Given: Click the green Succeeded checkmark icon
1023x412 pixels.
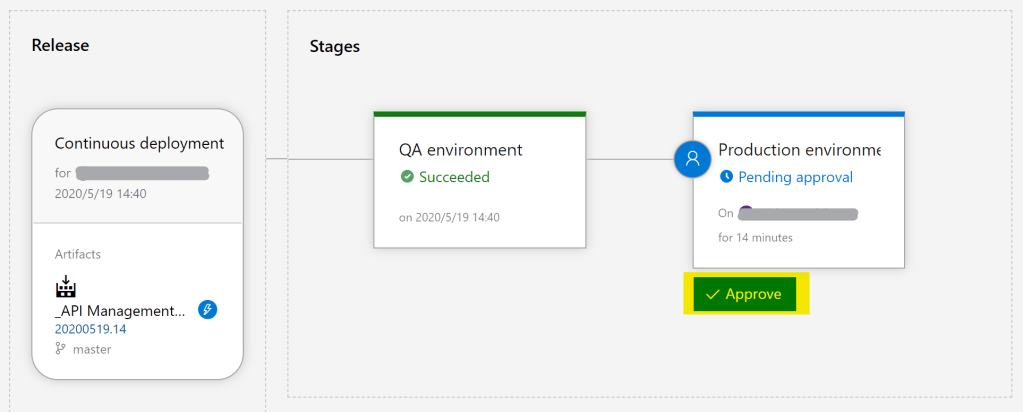Looking at the screenshot, I should pyautogui.click(x=407, y=177).
